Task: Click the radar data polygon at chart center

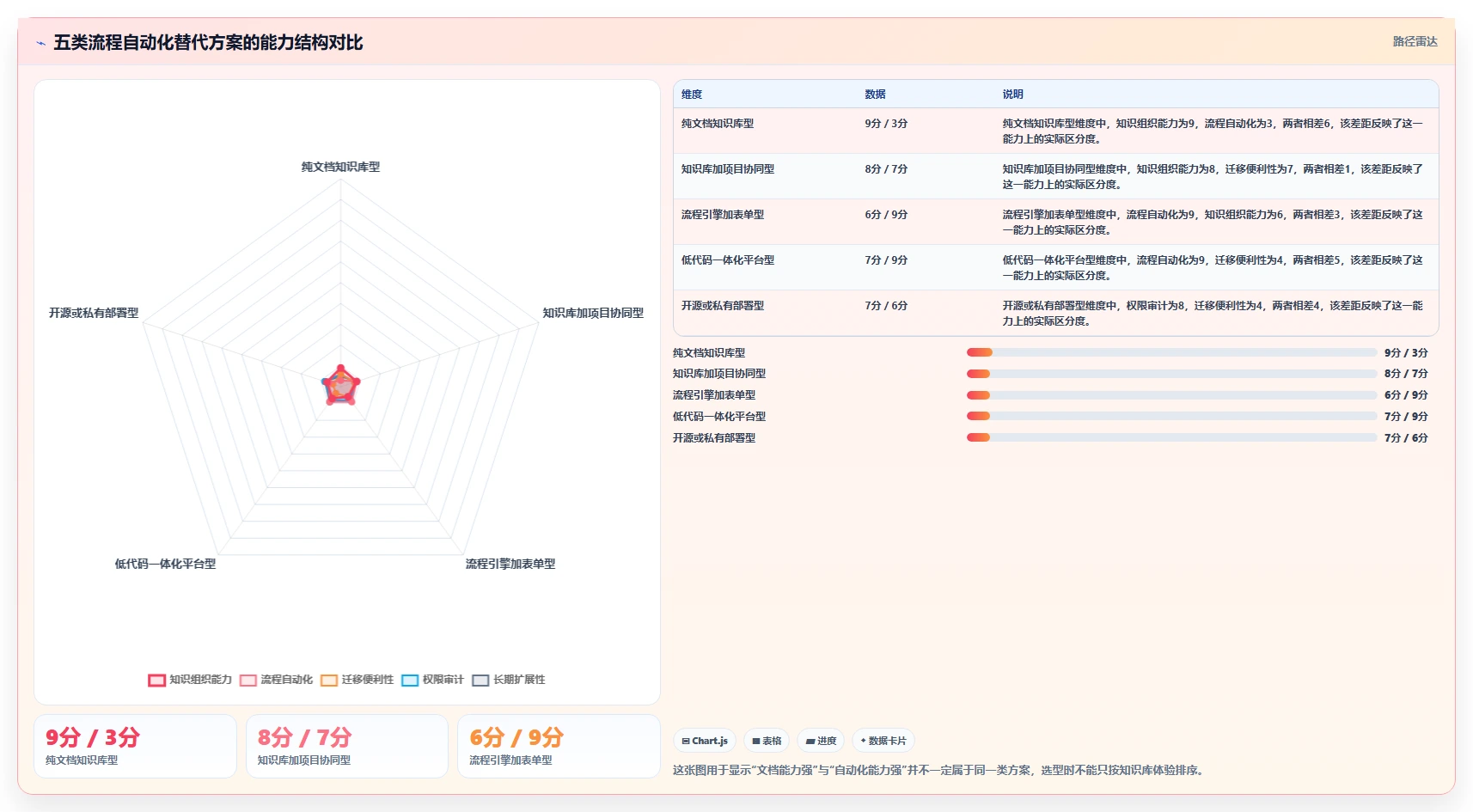Action: 341,387
